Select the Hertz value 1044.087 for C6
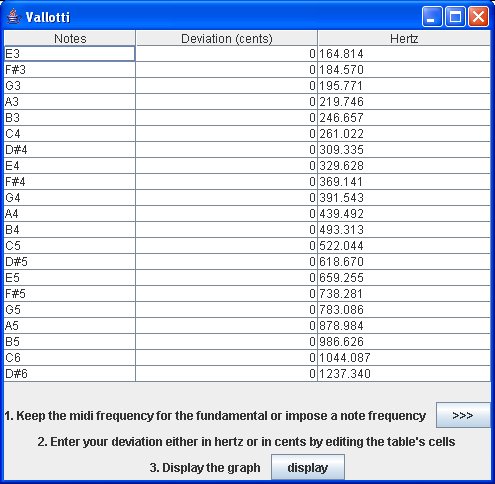The width and height of the screenshot is (495, 484). 404,358
